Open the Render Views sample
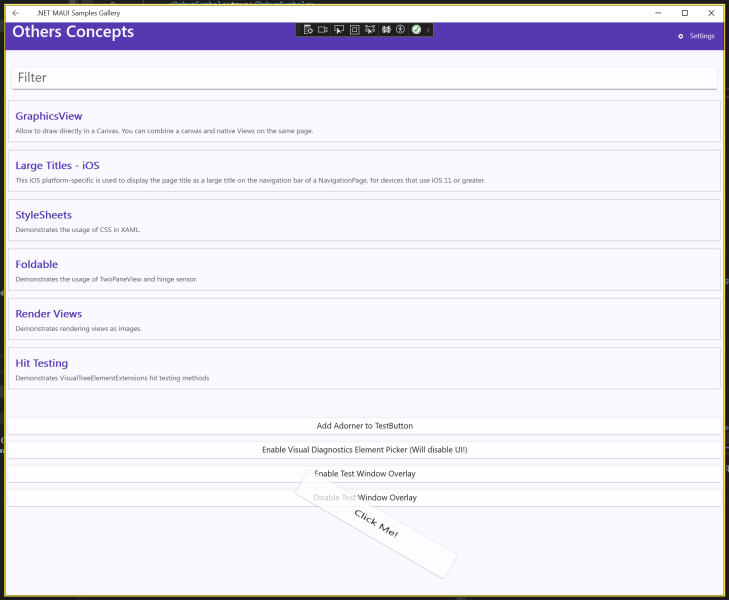Viewport: 729px width, 600px height. point(364,319)
